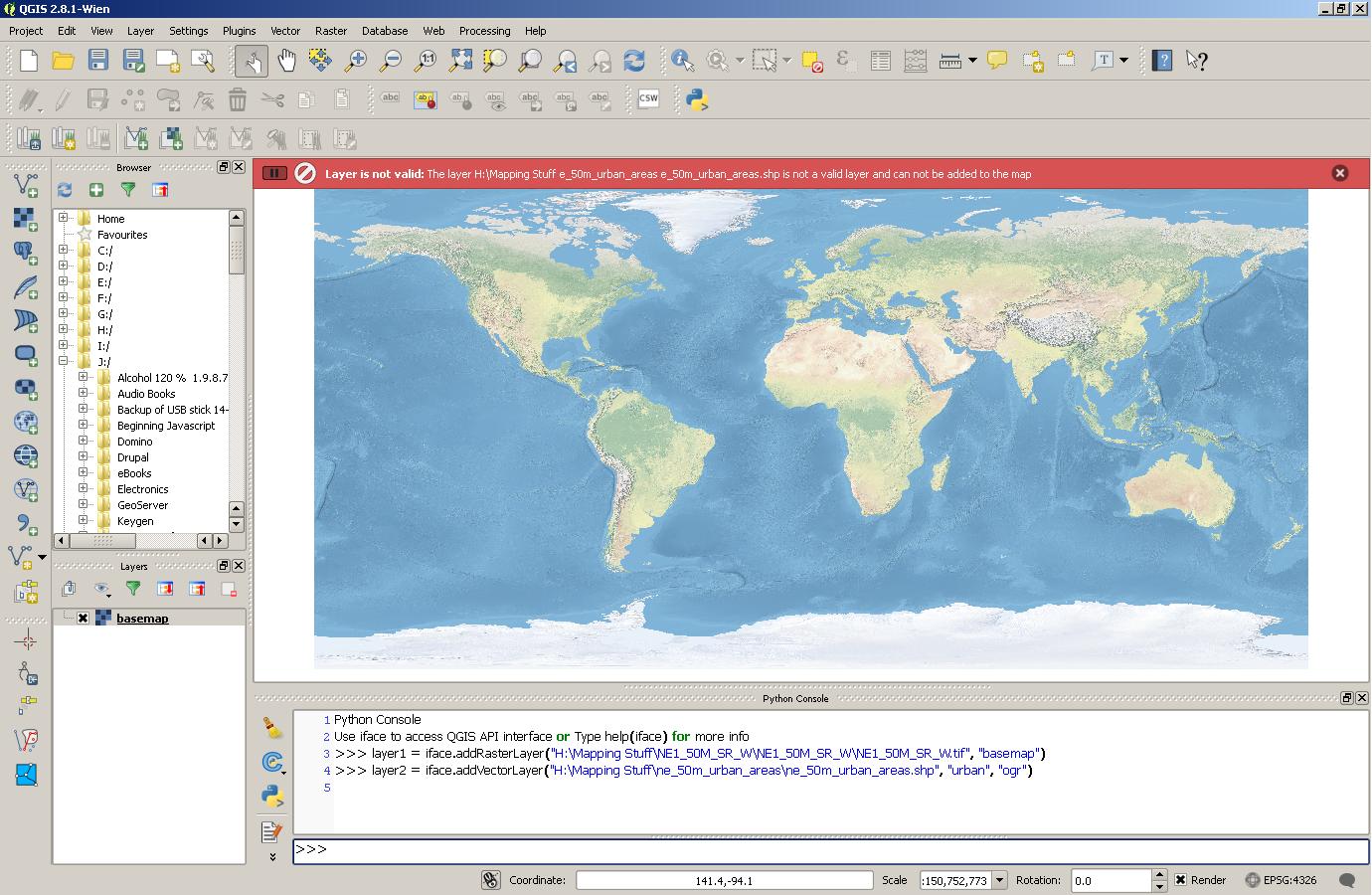Toggle mouse coordinate display in the status bar
Viewport: 1372px width, 895px height.
click(x=490, y=880)
